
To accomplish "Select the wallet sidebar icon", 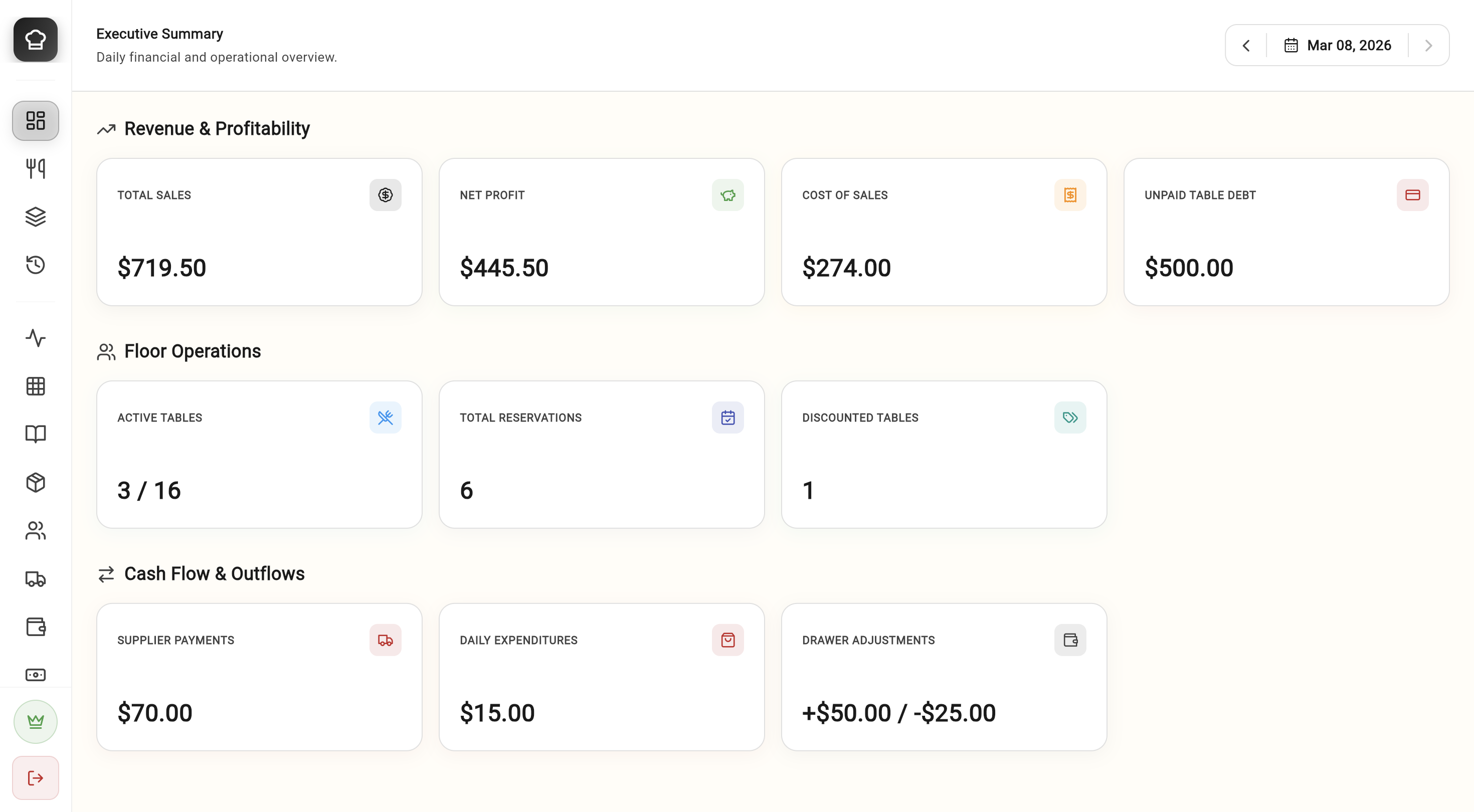I will pos(36,627).
